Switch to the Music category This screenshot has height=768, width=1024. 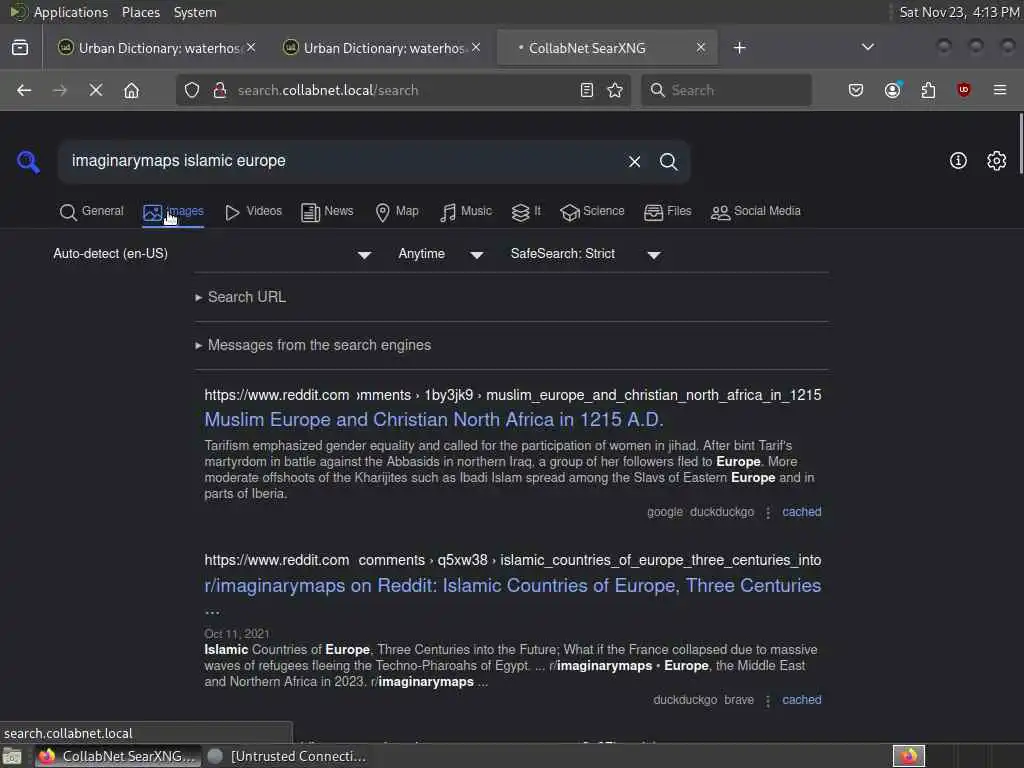pos(466,212)
